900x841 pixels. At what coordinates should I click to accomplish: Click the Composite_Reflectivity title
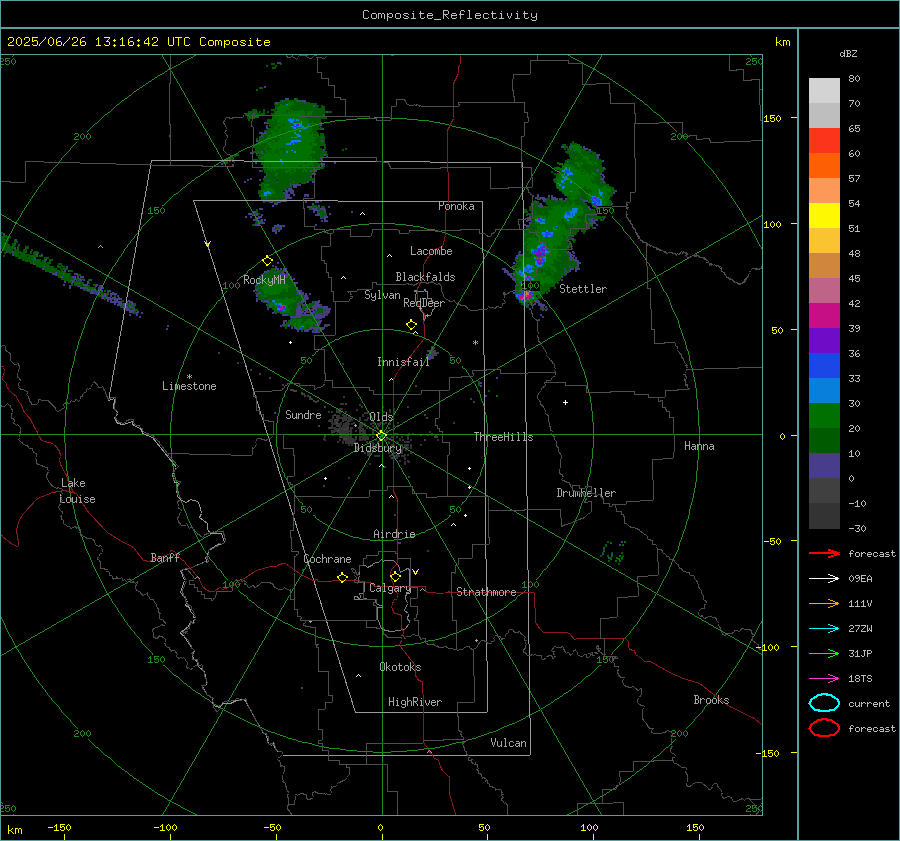pos(450,15)
